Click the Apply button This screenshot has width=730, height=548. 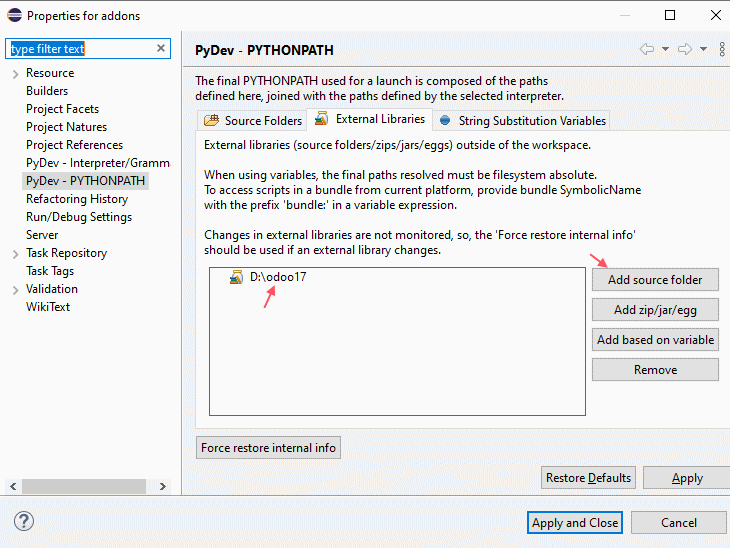point(687,478)
